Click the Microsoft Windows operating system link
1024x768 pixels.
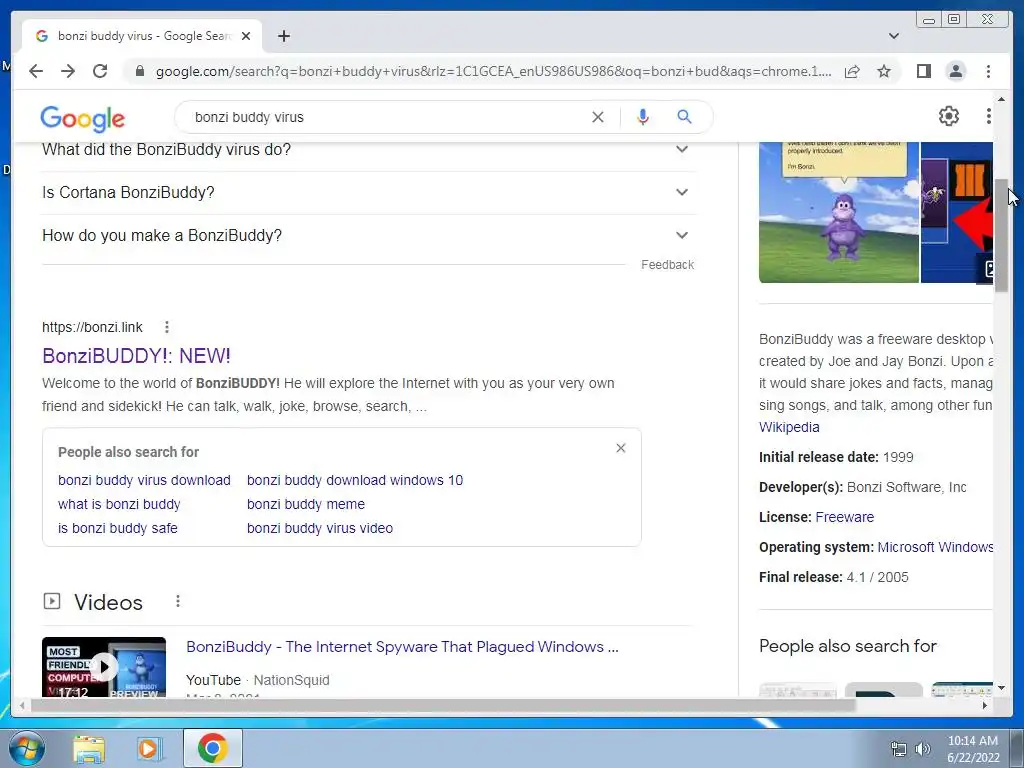(x=935, y=547)
